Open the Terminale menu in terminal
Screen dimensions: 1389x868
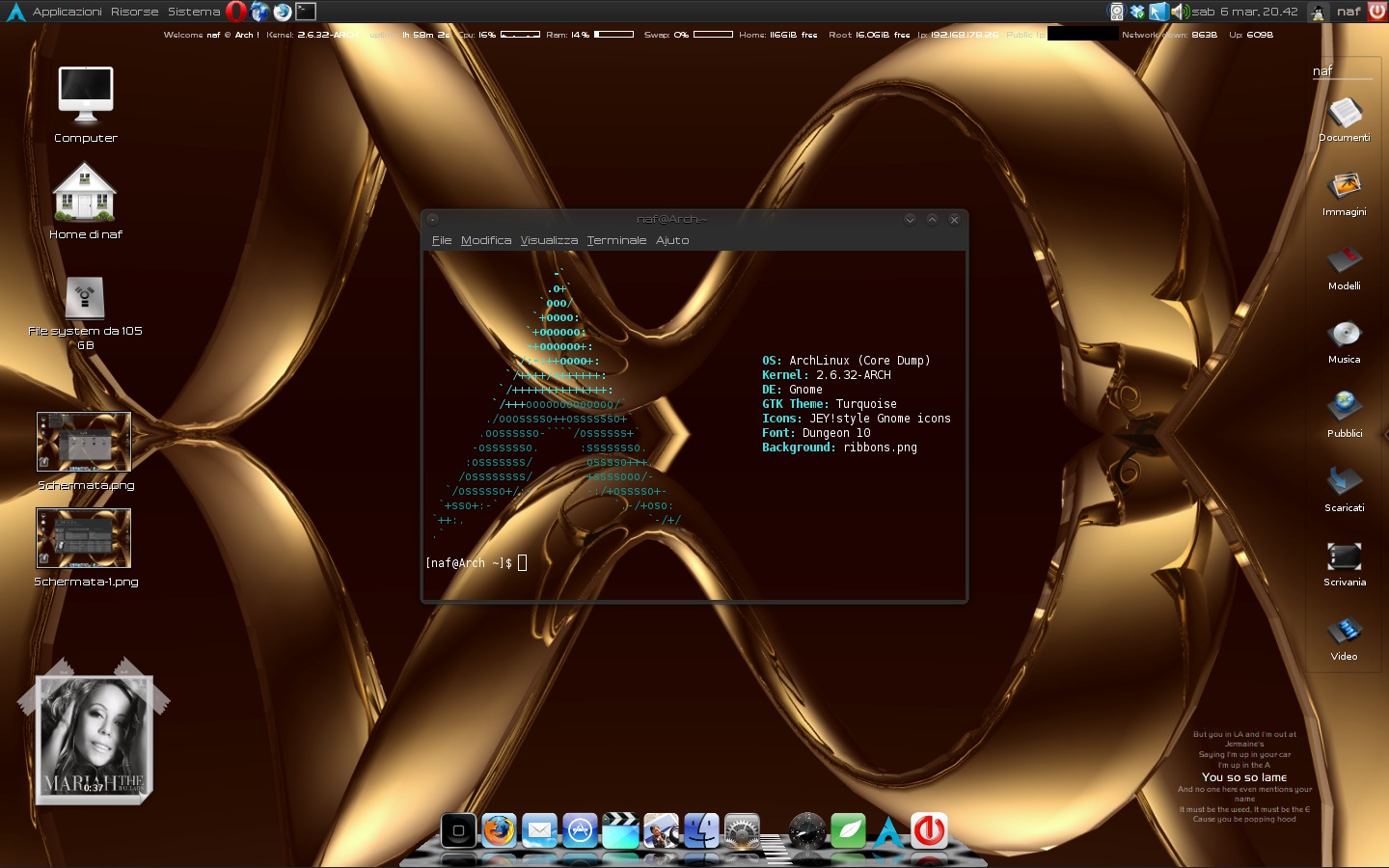616,240
